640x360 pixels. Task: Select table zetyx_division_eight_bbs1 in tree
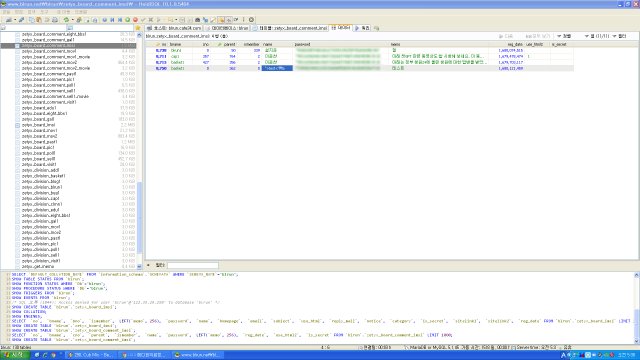pyautogui.click(x=46, y=216)
